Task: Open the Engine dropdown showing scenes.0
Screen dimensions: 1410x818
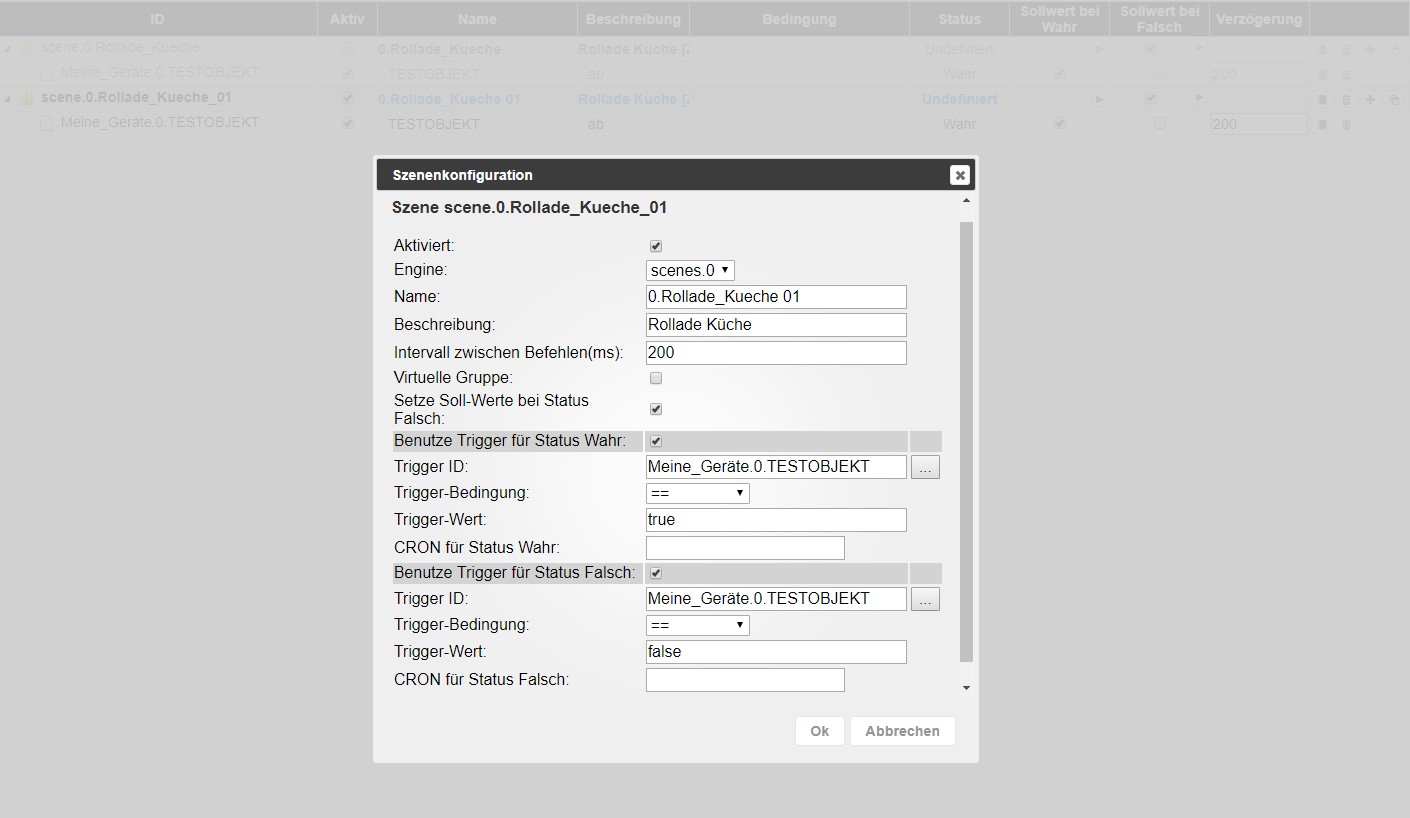Action: pyautogui.click(x=690, y=270)
